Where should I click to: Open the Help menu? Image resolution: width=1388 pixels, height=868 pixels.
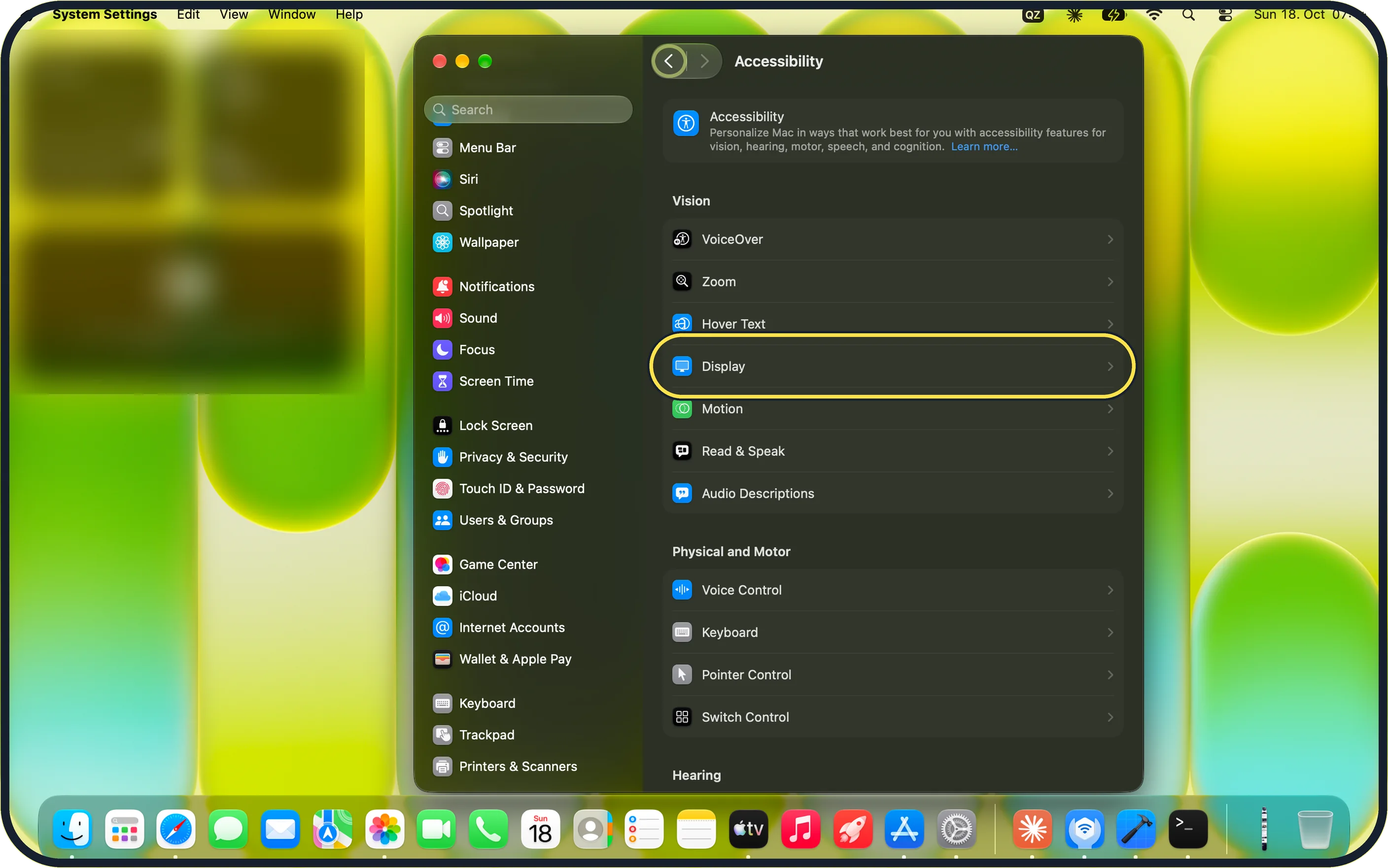pyautogui.click(x=349, y=14)
